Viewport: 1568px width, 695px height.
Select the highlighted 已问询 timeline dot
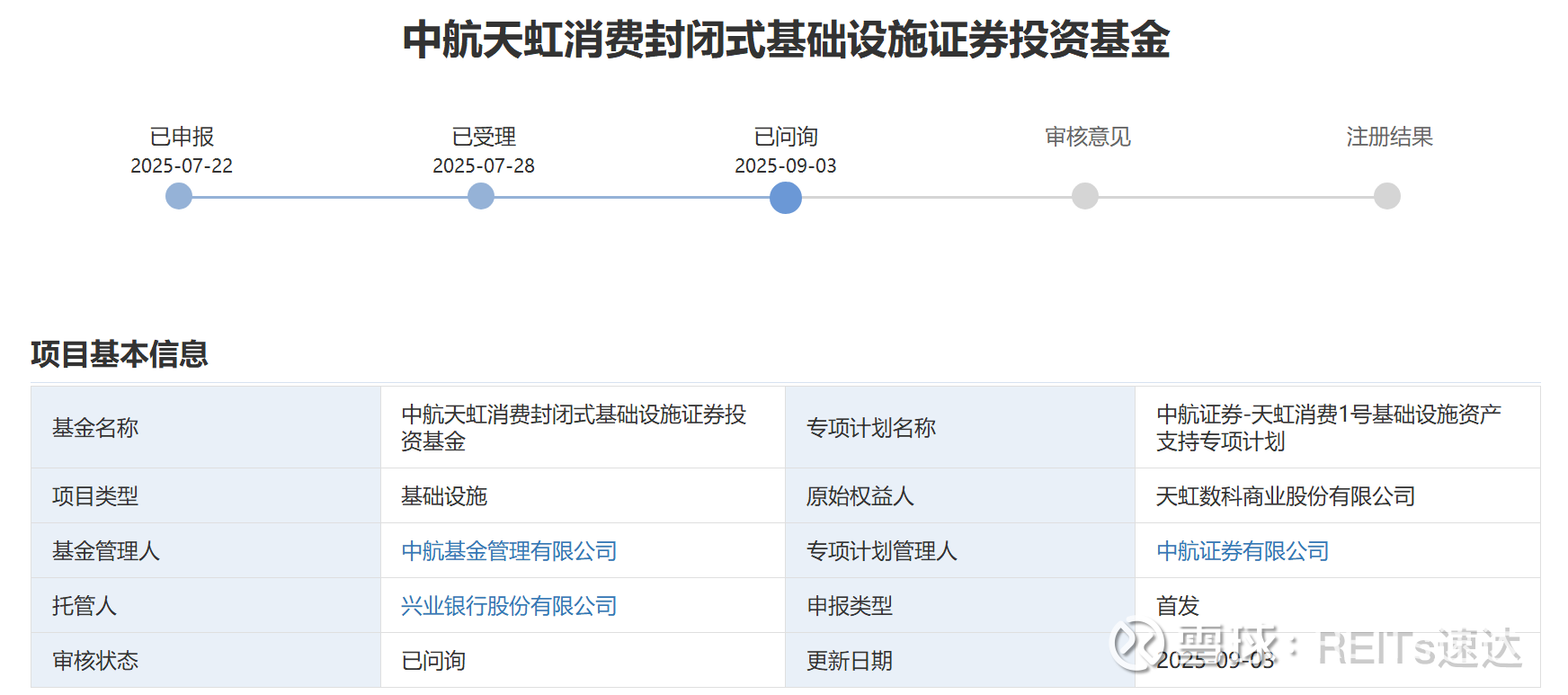[786, 197]
